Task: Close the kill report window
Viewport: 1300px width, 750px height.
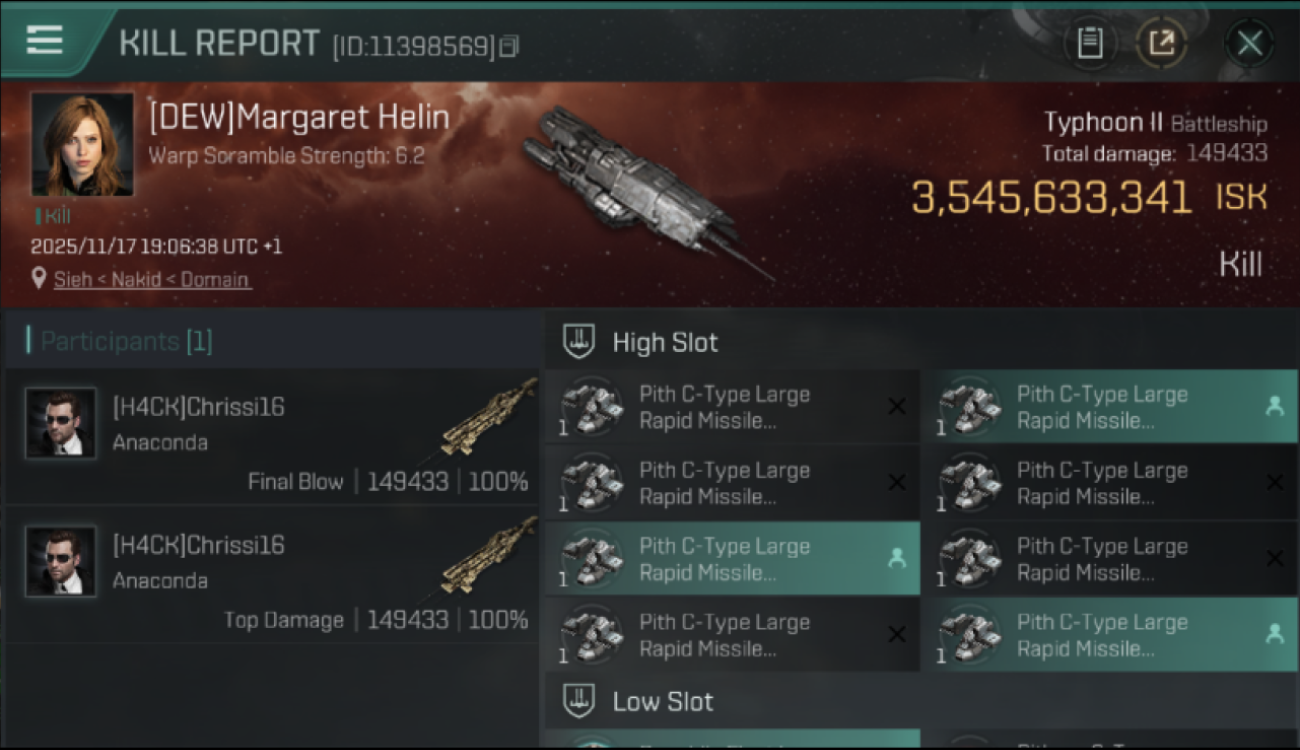Action: point(1249,43)
